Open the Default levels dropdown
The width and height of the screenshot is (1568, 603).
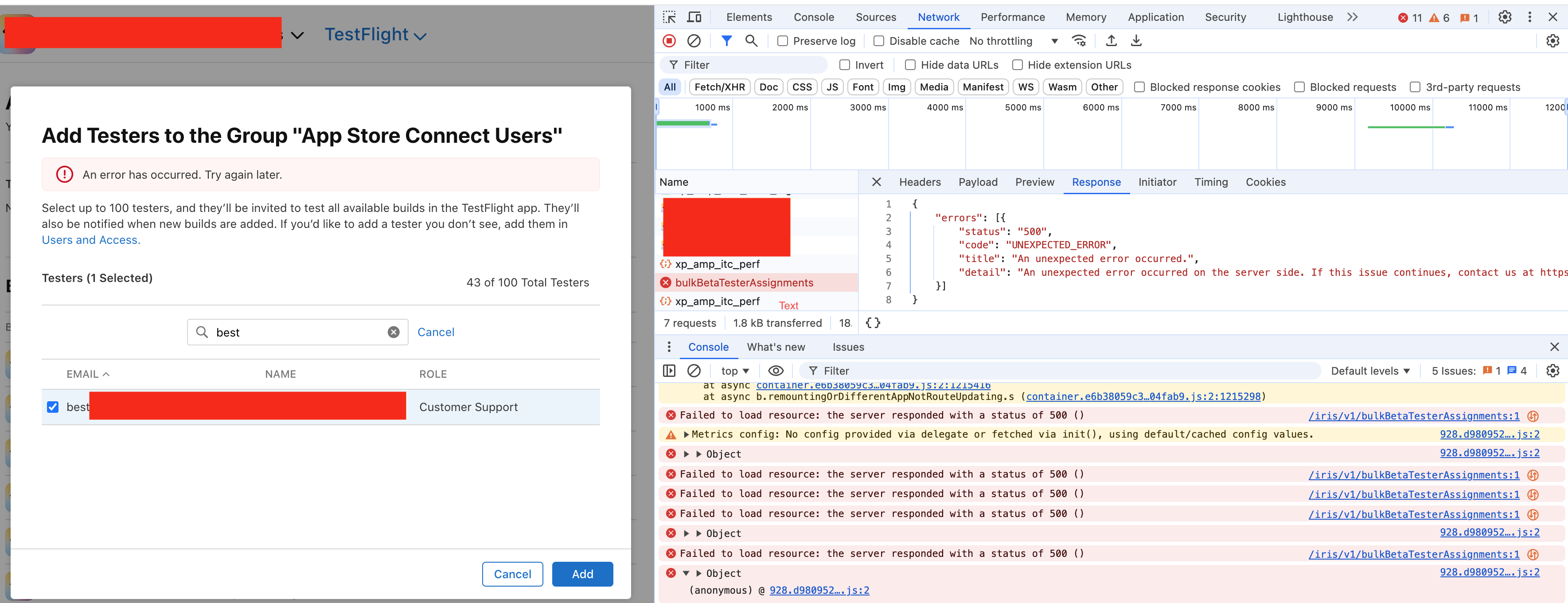[x=1369, y=371]
